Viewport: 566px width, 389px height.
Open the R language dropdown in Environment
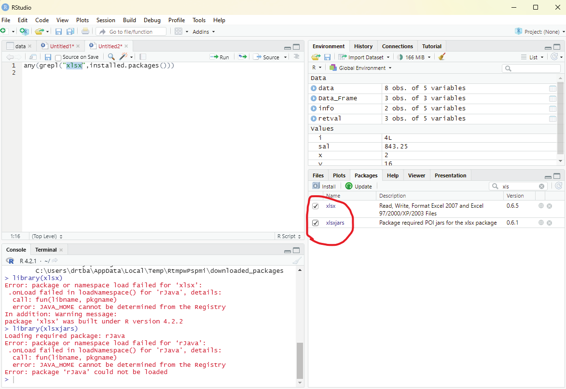(317, 67)
